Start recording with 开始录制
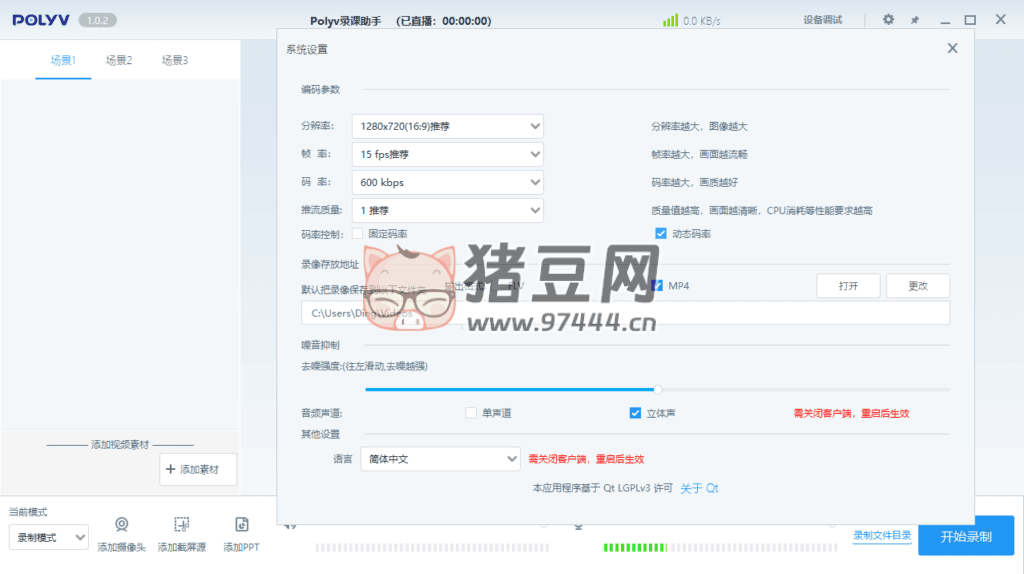1024x574 pixels. pos(966,536)
